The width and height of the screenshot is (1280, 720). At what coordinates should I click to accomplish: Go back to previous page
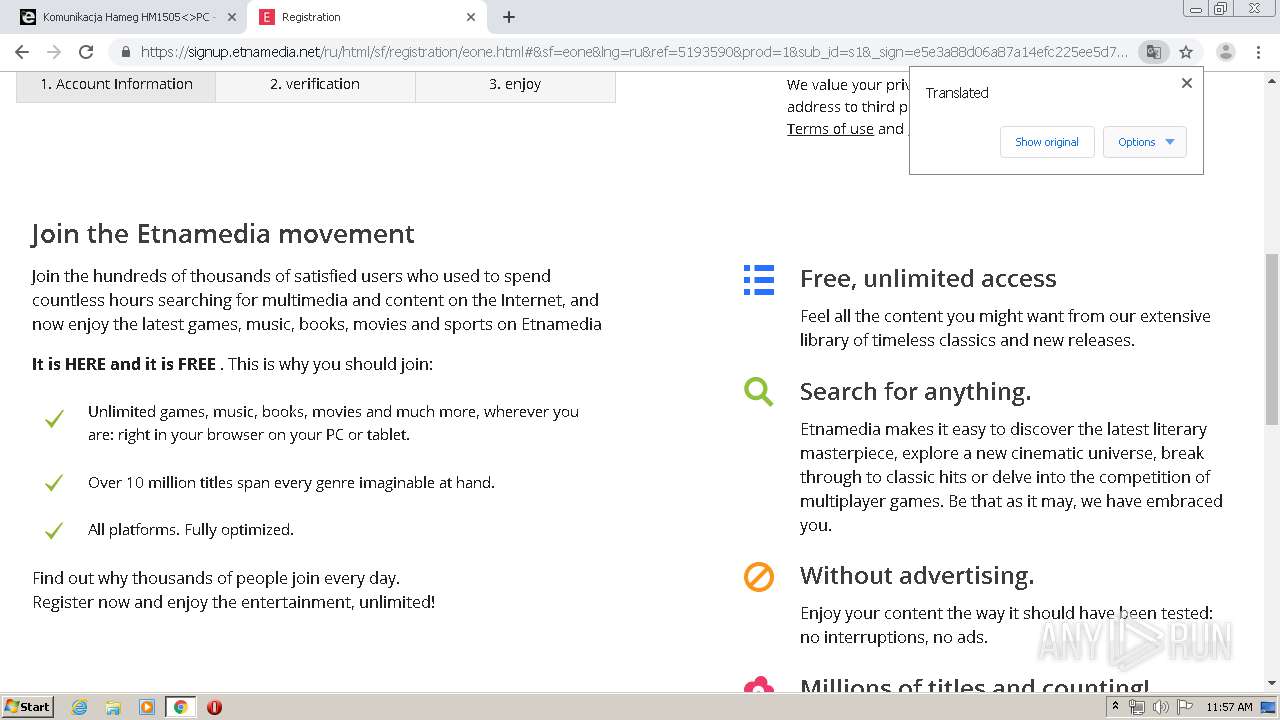click(22, 52)
